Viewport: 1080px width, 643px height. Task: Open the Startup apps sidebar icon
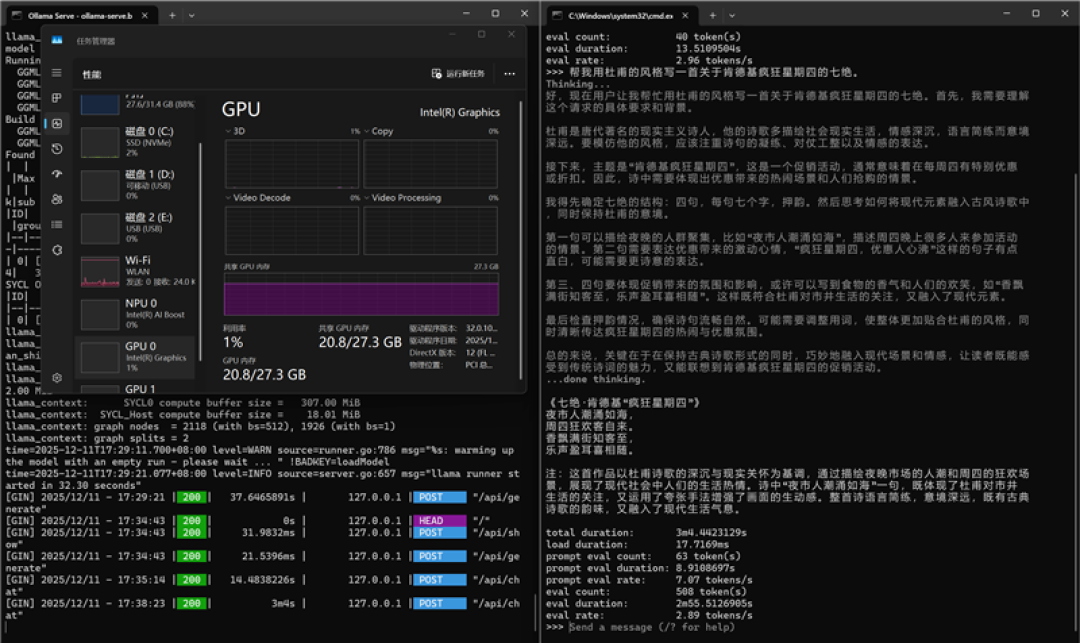(56, 174)
